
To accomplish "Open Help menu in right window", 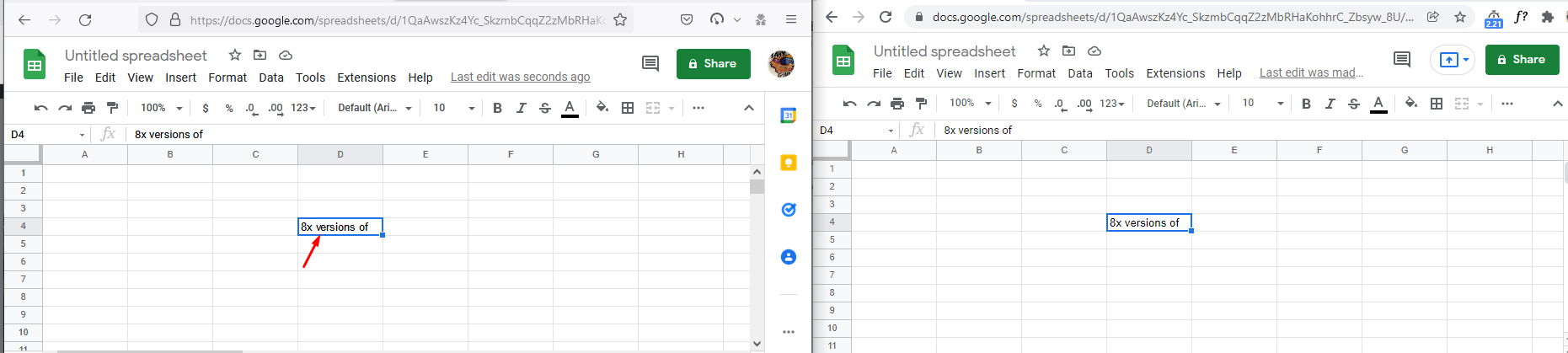I will [x=1229, y=73].
